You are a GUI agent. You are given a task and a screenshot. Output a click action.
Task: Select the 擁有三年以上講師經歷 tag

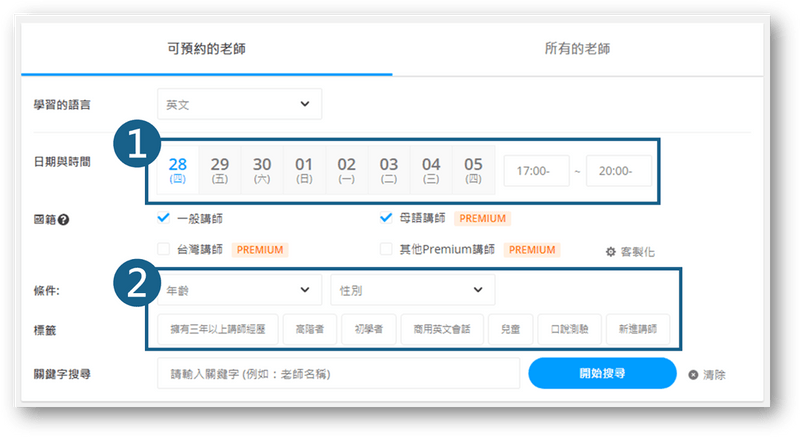pyautogui.click(x=215, y=328)
